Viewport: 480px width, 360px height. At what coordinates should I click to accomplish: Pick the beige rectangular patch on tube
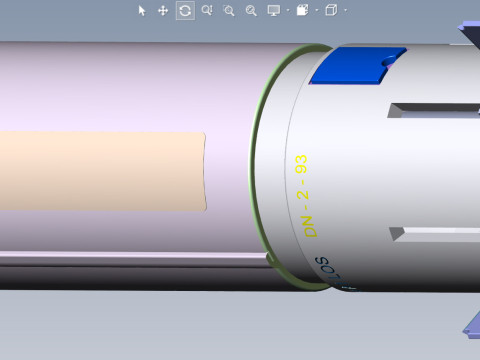tap(103, 171)
